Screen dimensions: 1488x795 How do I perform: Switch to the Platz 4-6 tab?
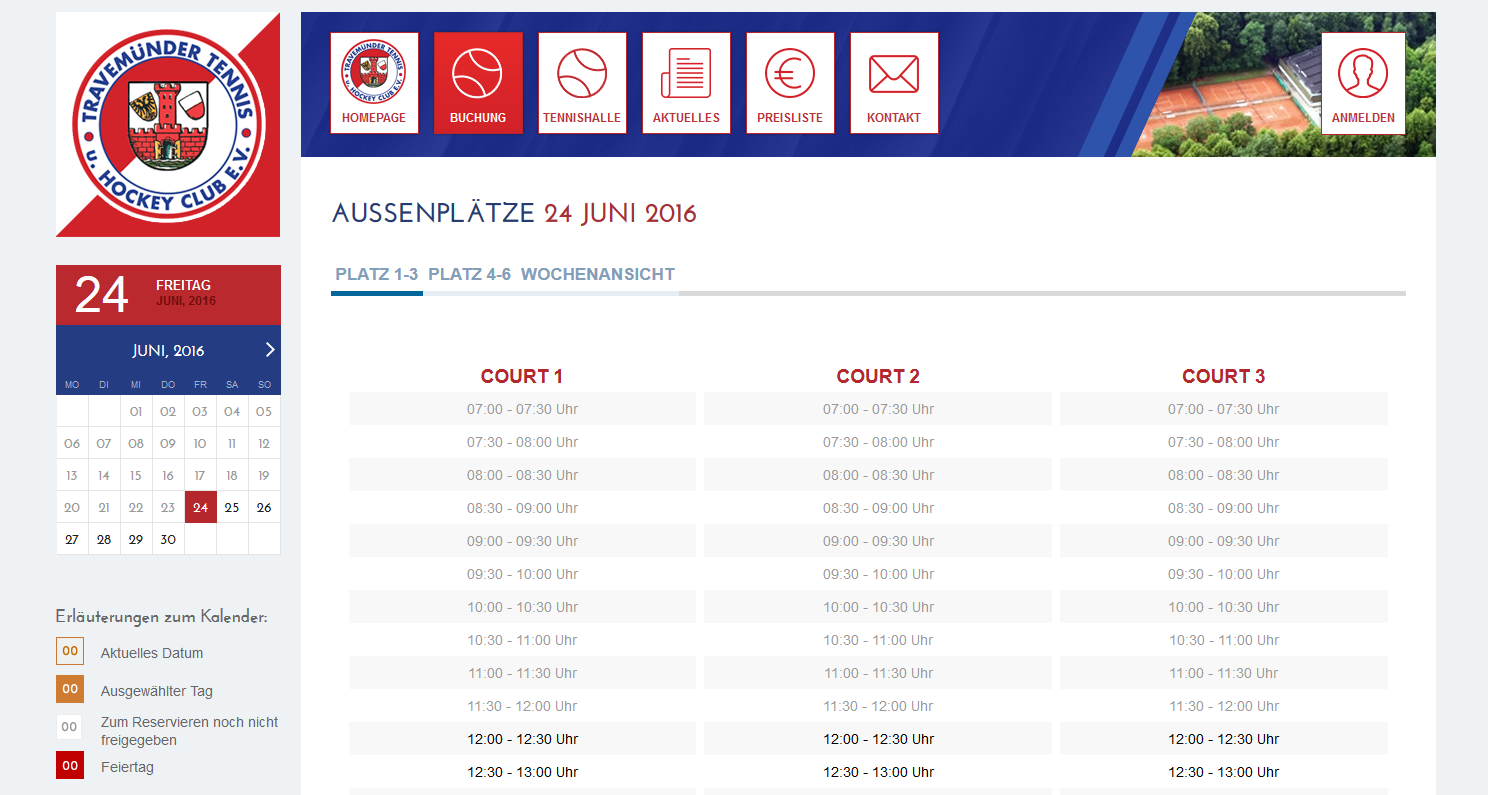469,274
